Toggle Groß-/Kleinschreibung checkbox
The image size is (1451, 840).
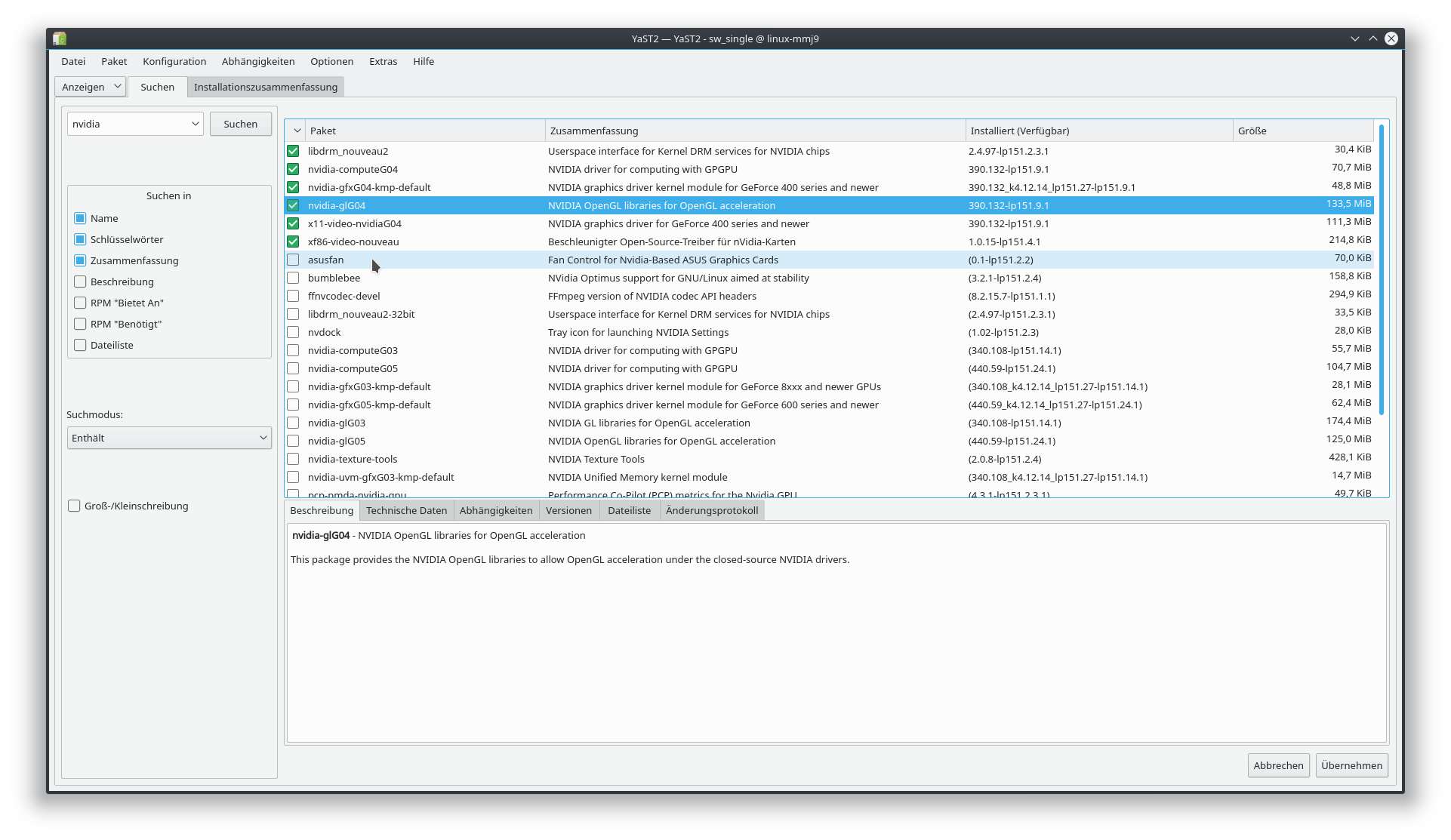click(74, 506)
